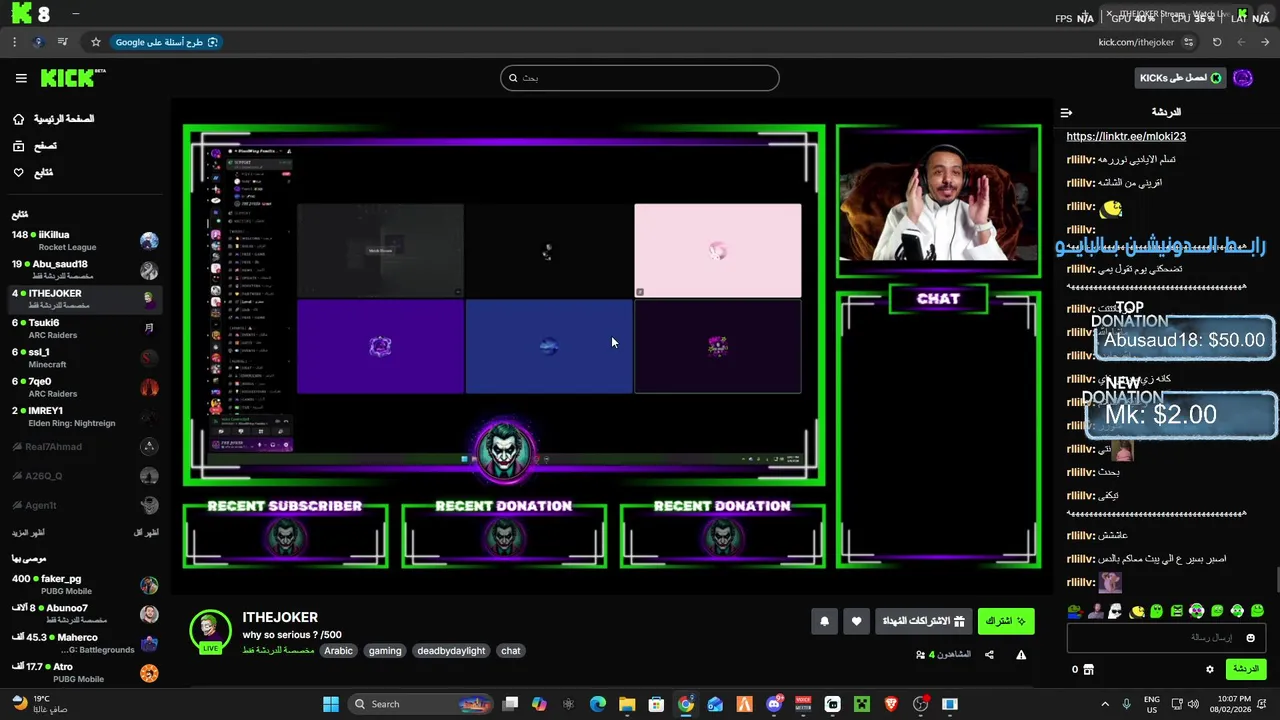Viewport: 1280px width, 720px height.
Task: Open recommended channel Atro
Action: click(x=85, y=672)
